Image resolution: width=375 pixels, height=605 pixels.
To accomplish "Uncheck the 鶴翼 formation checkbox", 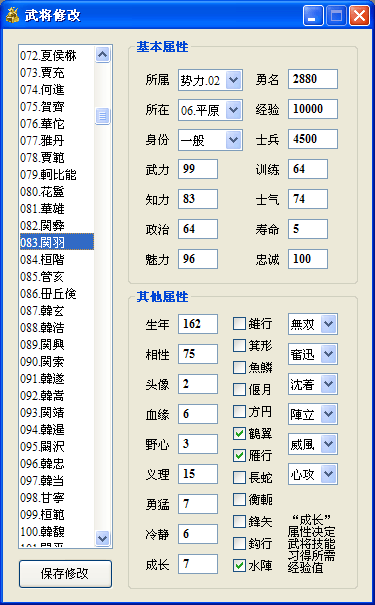I will 239,434.
